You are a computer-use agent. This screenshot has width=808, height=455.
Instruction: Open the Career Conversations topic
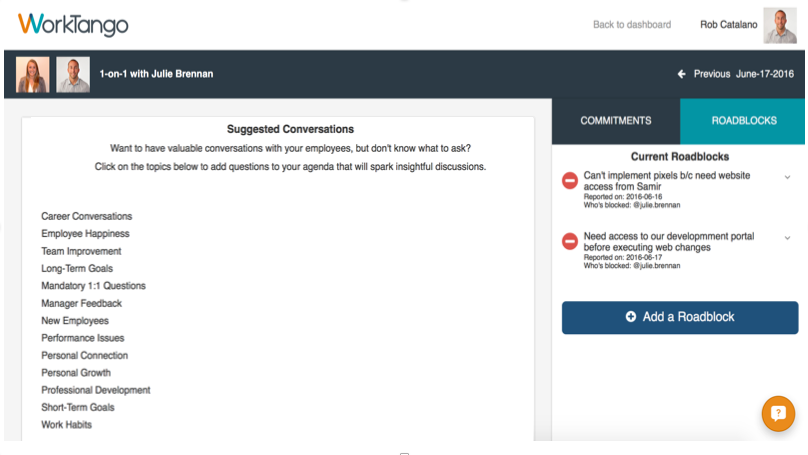87,216
